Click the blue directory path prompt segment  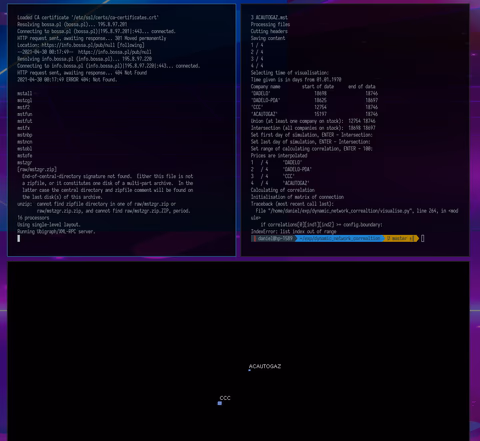click(x=340, y=238)
